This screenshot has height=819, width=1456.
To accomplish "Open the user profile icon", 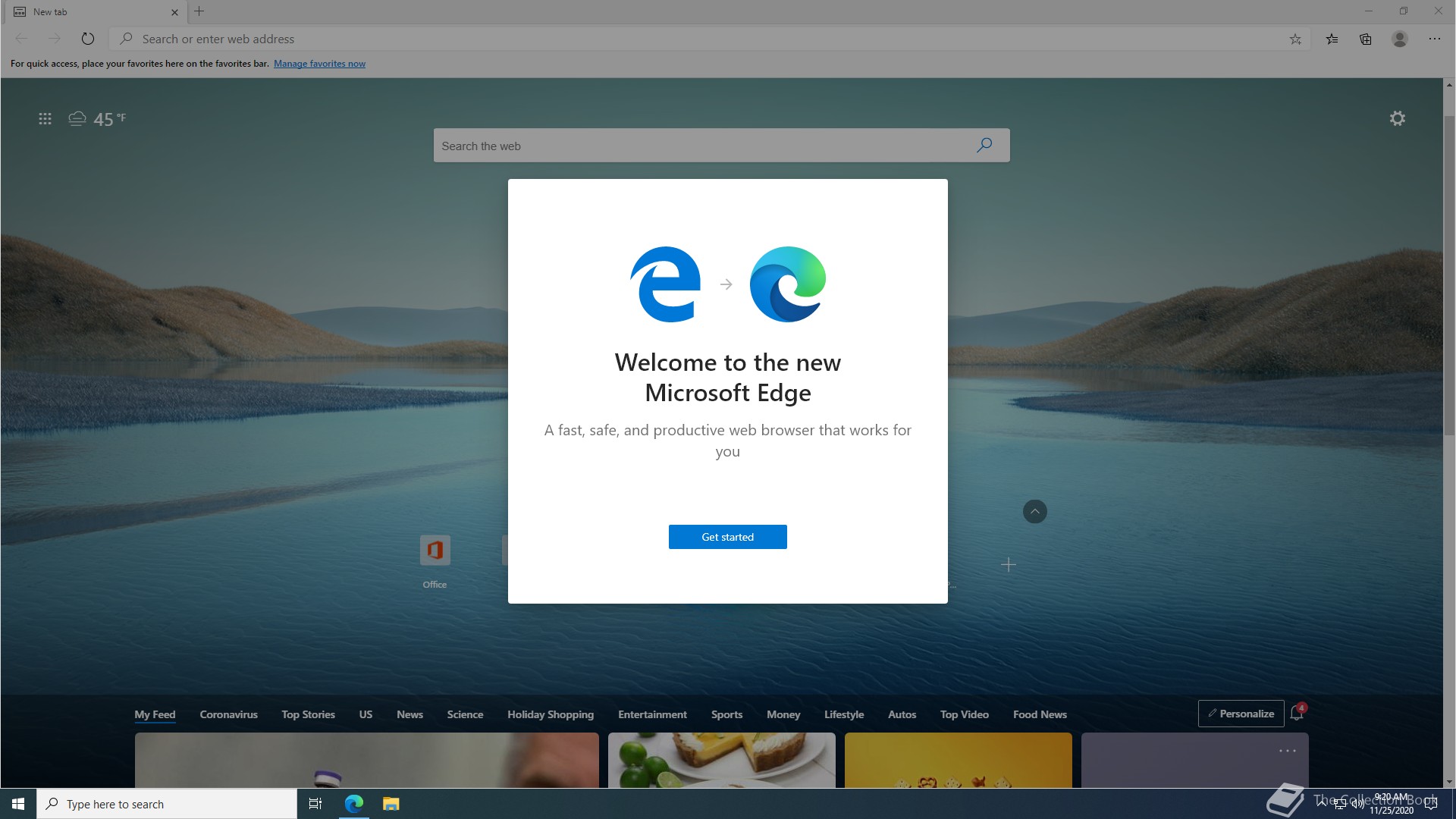I will (1400, 39).
